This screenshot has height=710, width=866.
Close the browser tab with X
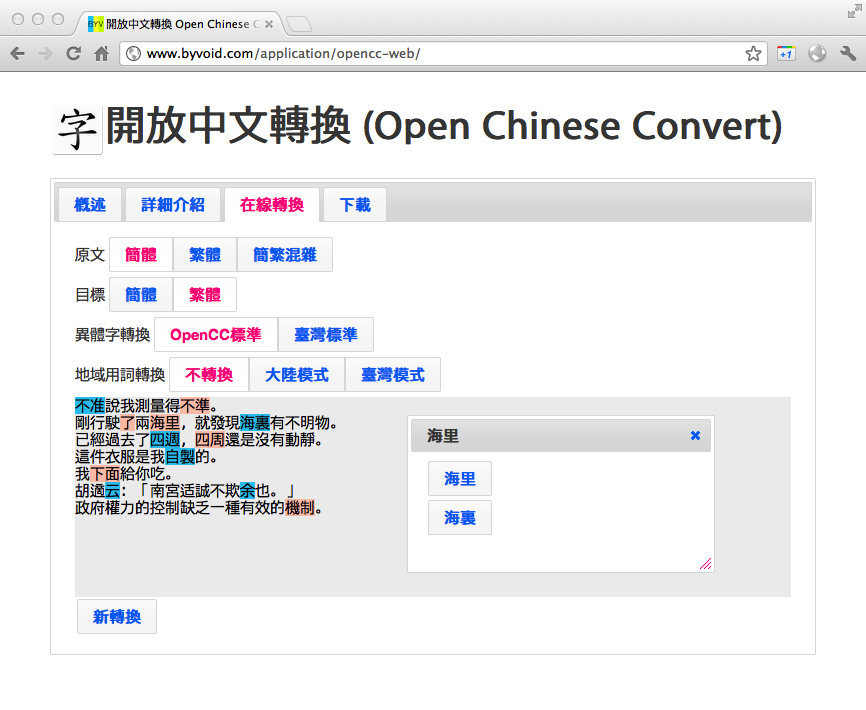pyautogui.click(x=269, y=24)
